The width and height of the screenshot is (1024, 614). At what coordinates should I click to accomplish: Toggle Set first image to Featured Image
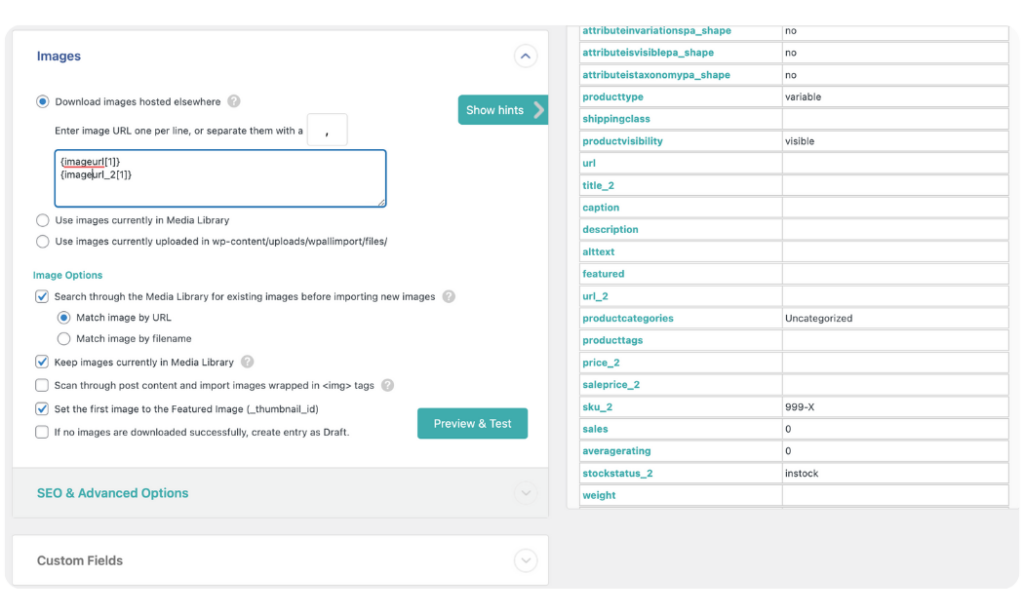[42, 409]
